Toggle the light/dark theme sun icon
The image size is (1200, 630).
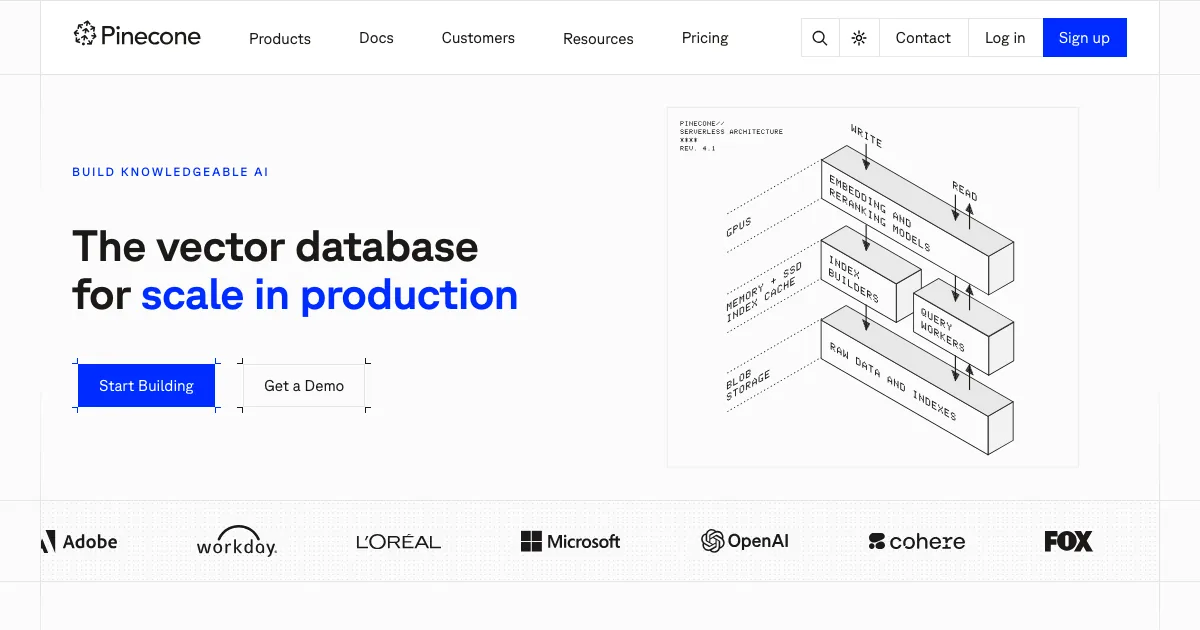[859, 38]
